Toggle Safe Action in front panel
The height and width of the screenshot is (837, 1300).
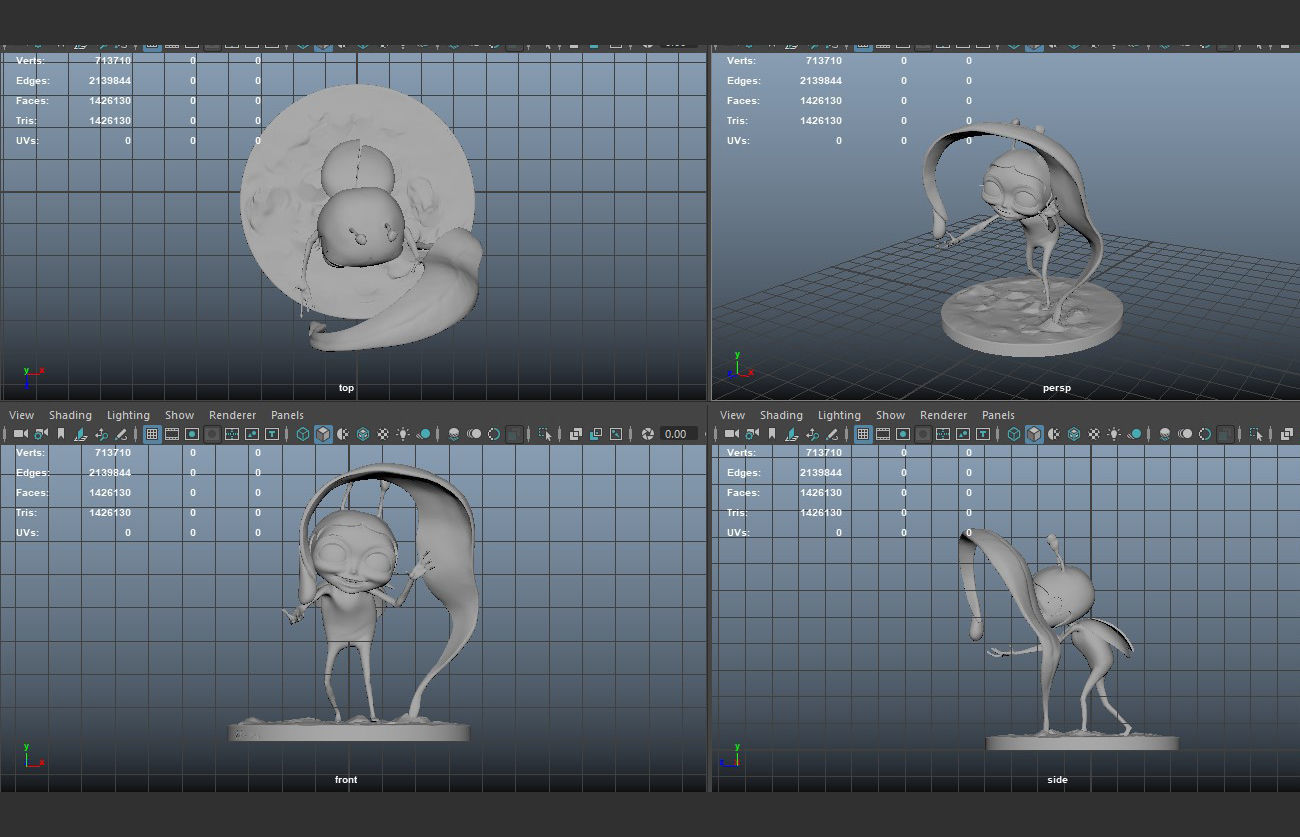252,434
